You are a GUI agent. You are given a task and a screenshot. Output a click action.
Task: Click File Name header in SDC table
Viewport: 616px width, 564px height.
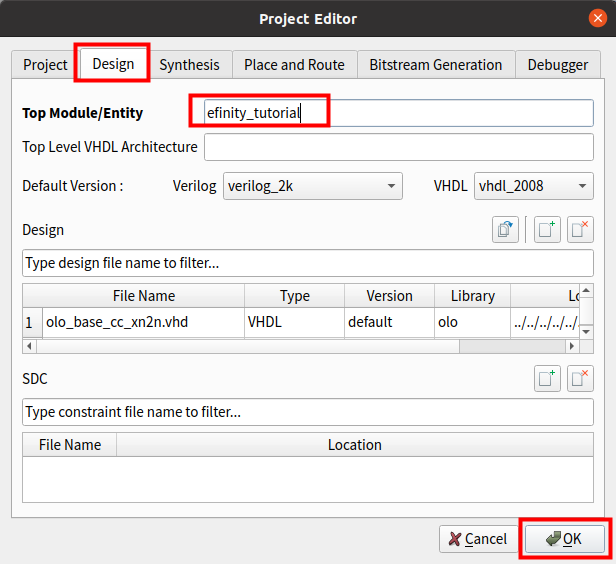point(70,445)
